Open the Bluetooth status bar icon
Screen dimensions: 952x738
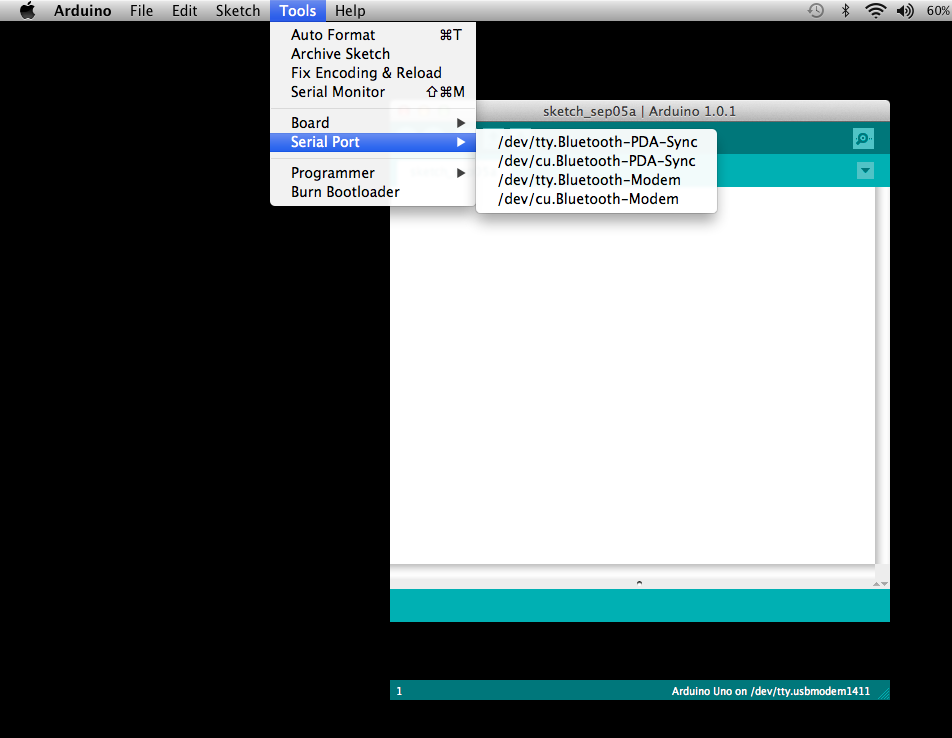(847, 10)
